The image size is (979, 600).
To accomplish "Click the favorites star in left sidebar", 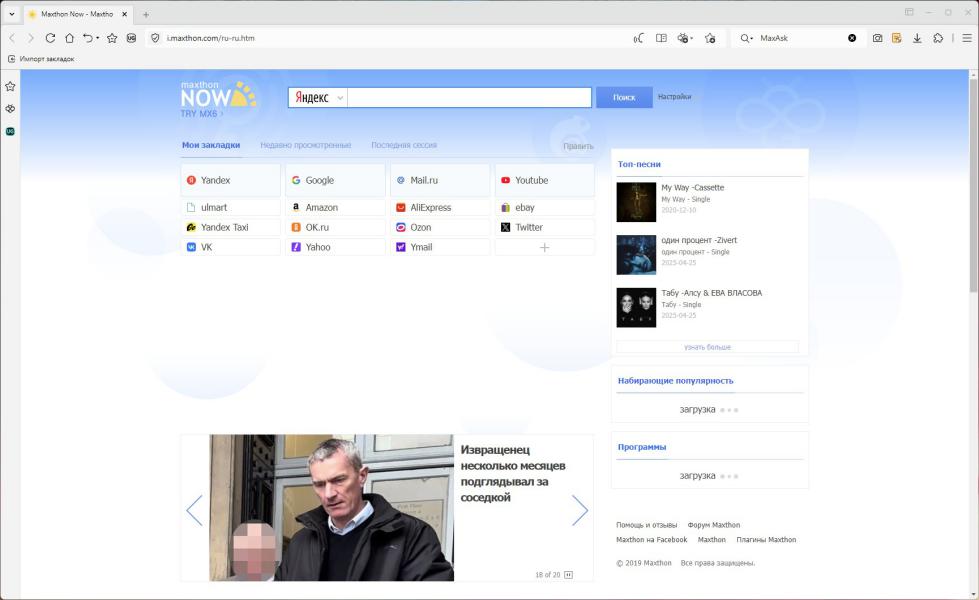I will (10, 86).
